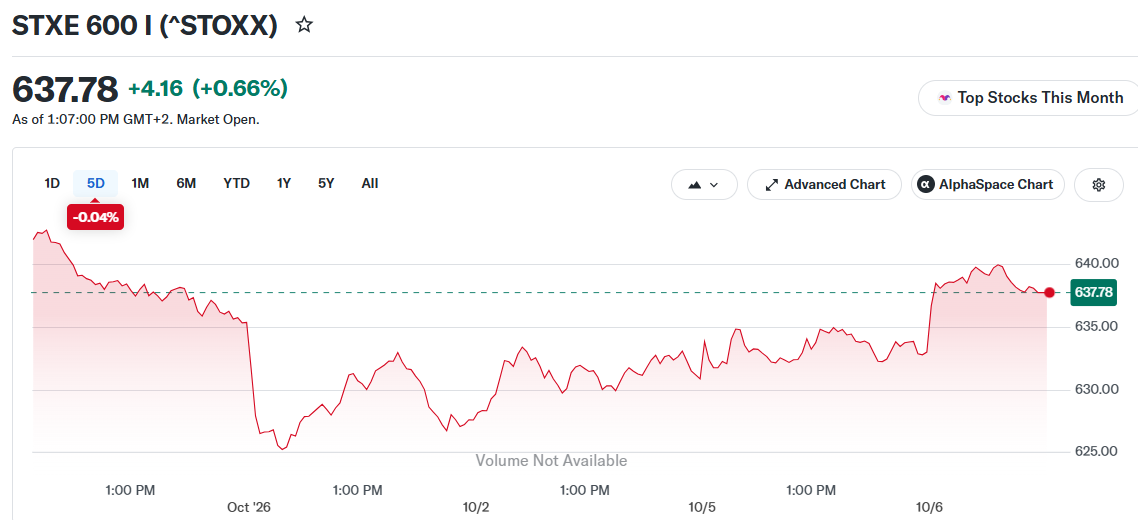1138x520 pixels.
Task: Click the Top Stocks trend icon
Action: 944,97
